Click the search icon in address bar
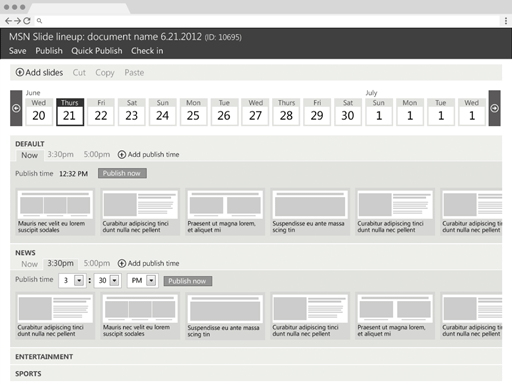The width and height of the screenshot is (512, 384). [x=39, y=21]
